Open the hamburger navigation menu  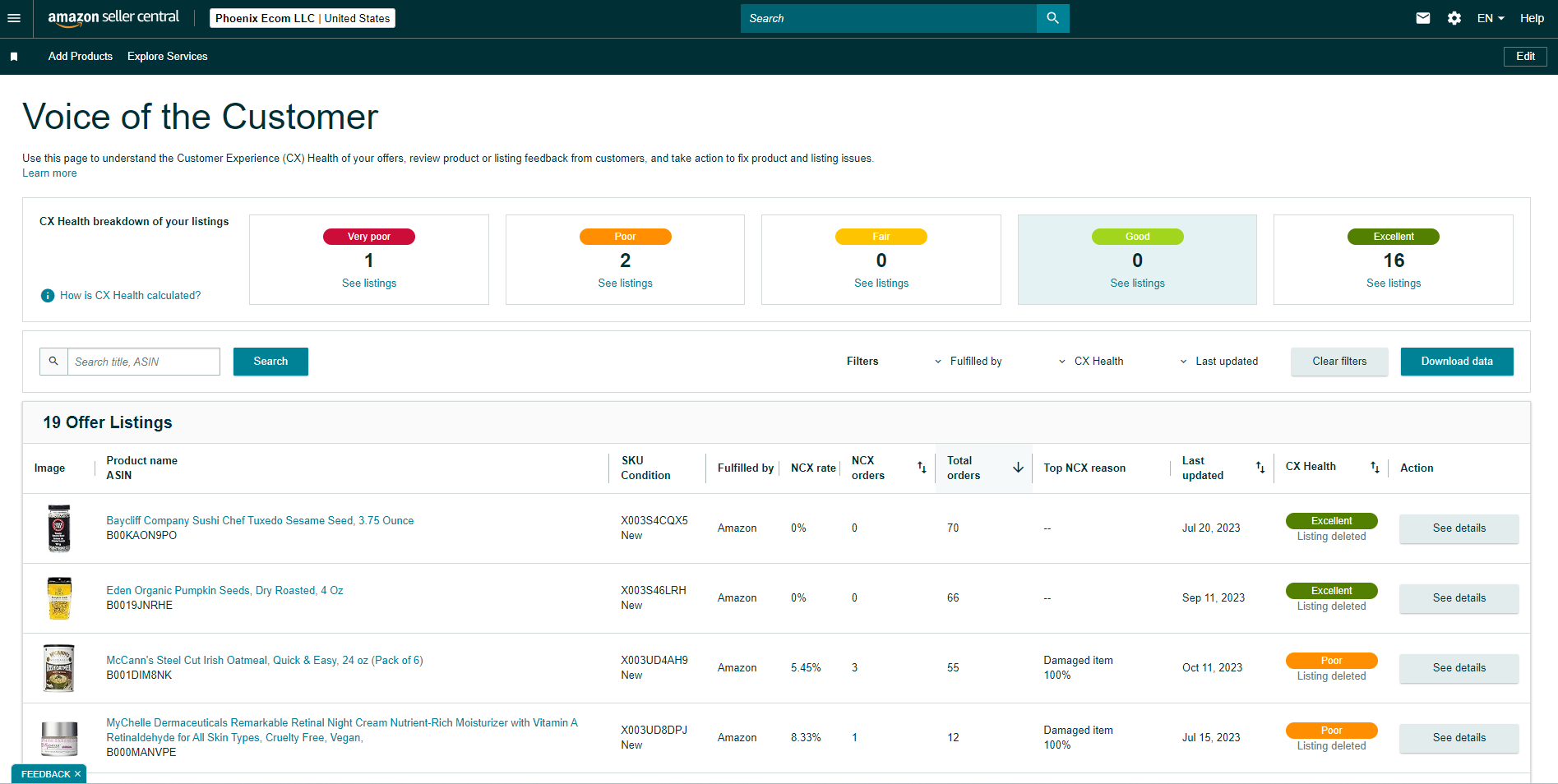14,18
